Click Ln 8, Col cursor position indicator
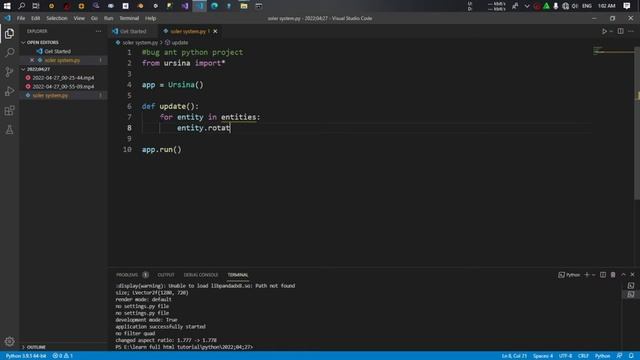The height and width of the screenshot is (360, 640). tap(514, 356)
